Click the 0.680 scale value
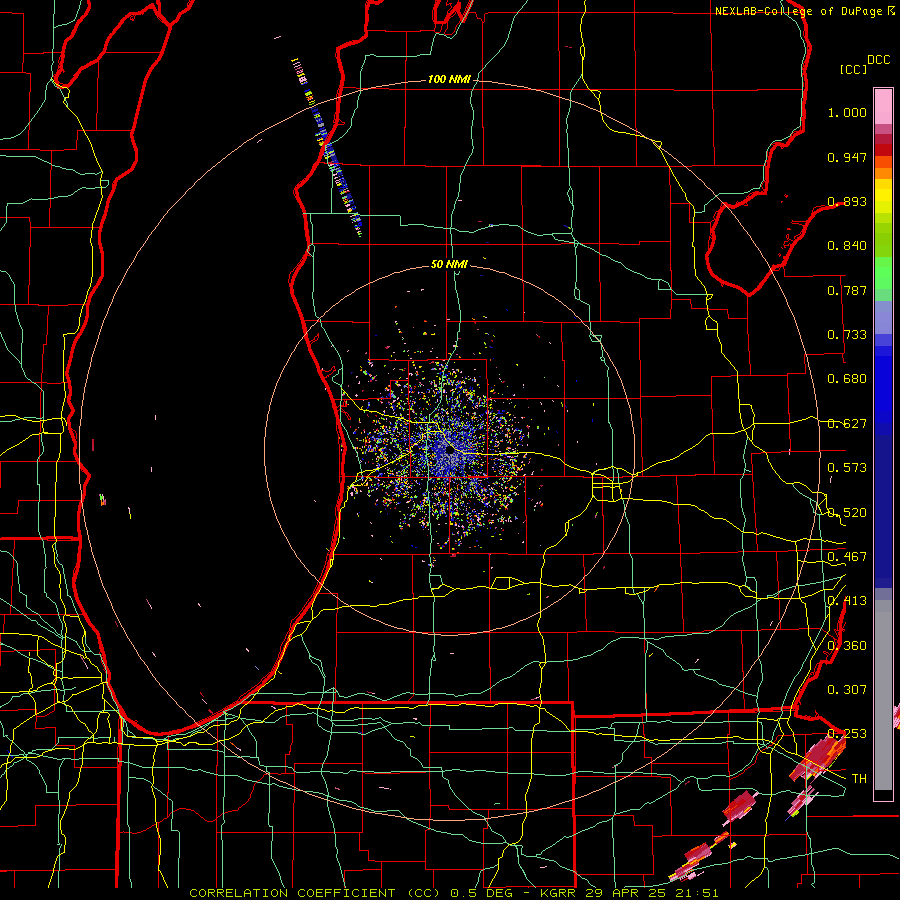Screen dimensions: 900x900 [x=847, y=379]
